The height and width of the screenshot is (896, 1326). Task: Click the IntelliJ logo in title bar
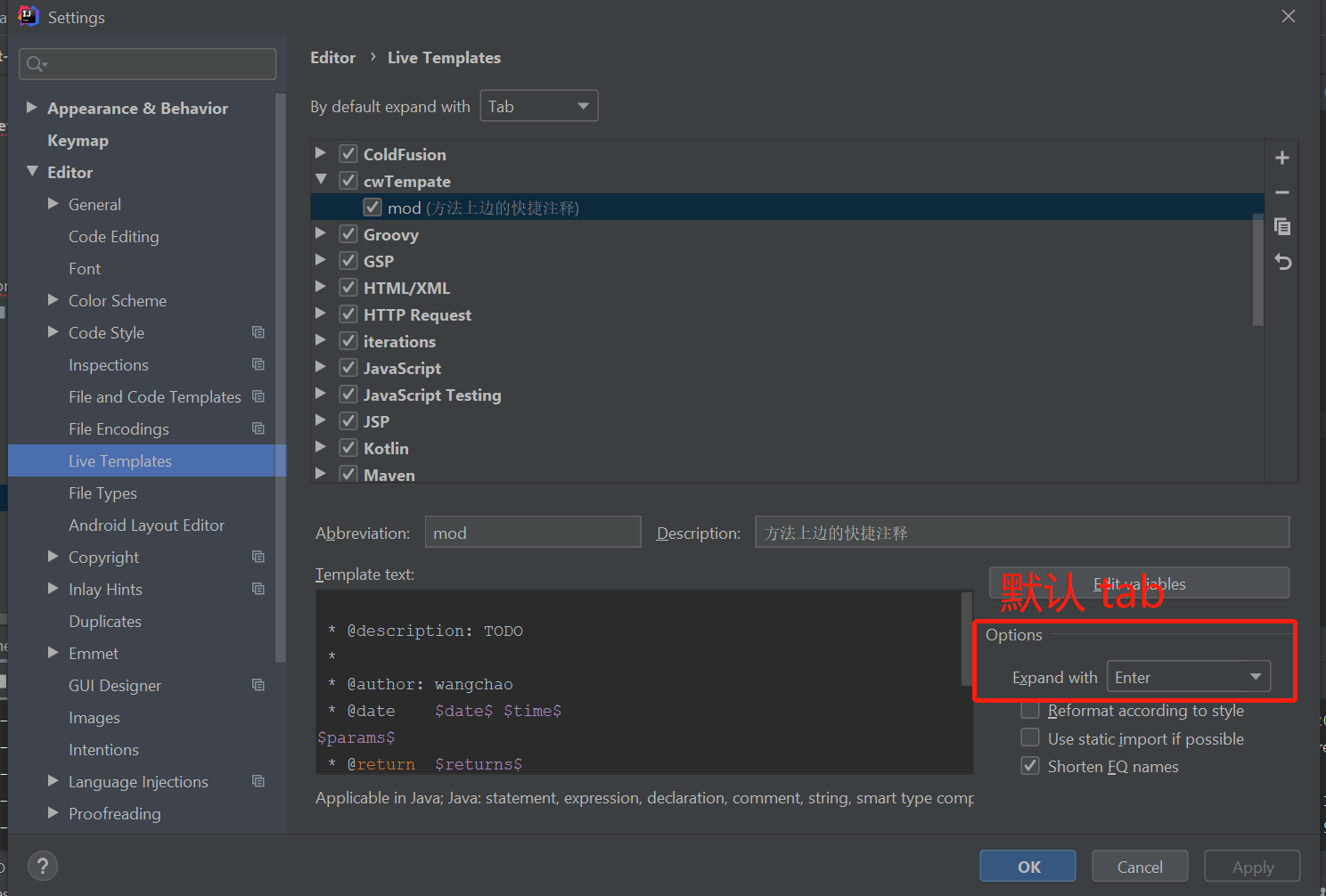click(29, 16)
